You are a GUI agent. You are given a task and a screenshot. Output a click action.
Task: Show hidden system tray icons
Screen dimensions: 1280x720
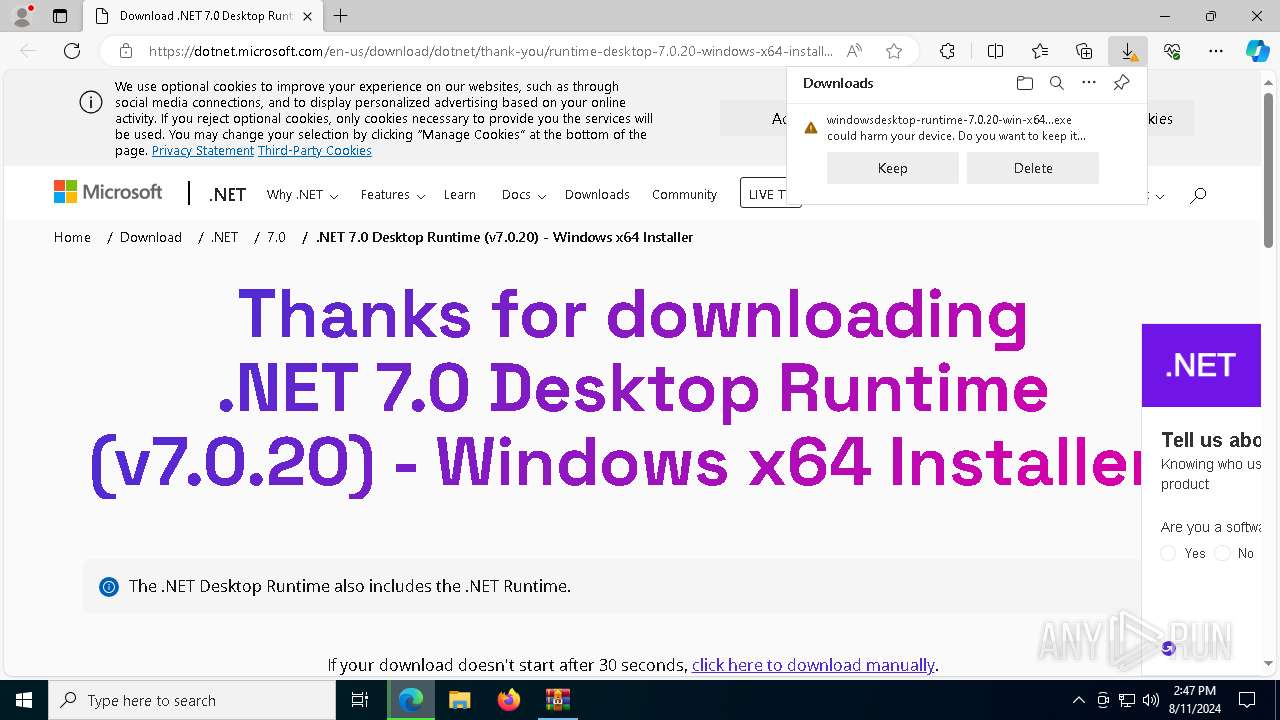(1078, 700)
